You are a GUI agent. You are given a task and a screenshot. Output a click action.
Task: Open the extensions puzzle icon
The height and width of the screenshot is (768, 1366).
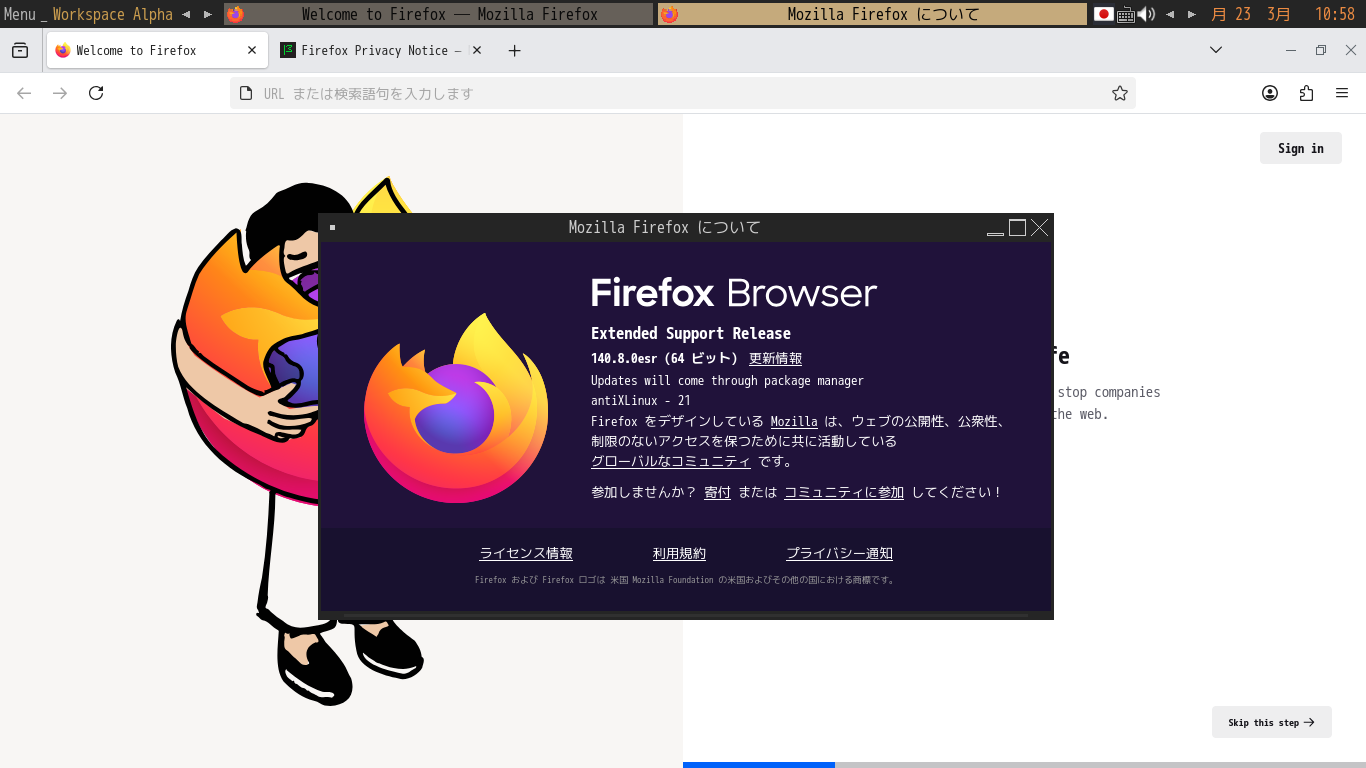click(x=1306, y=93)
